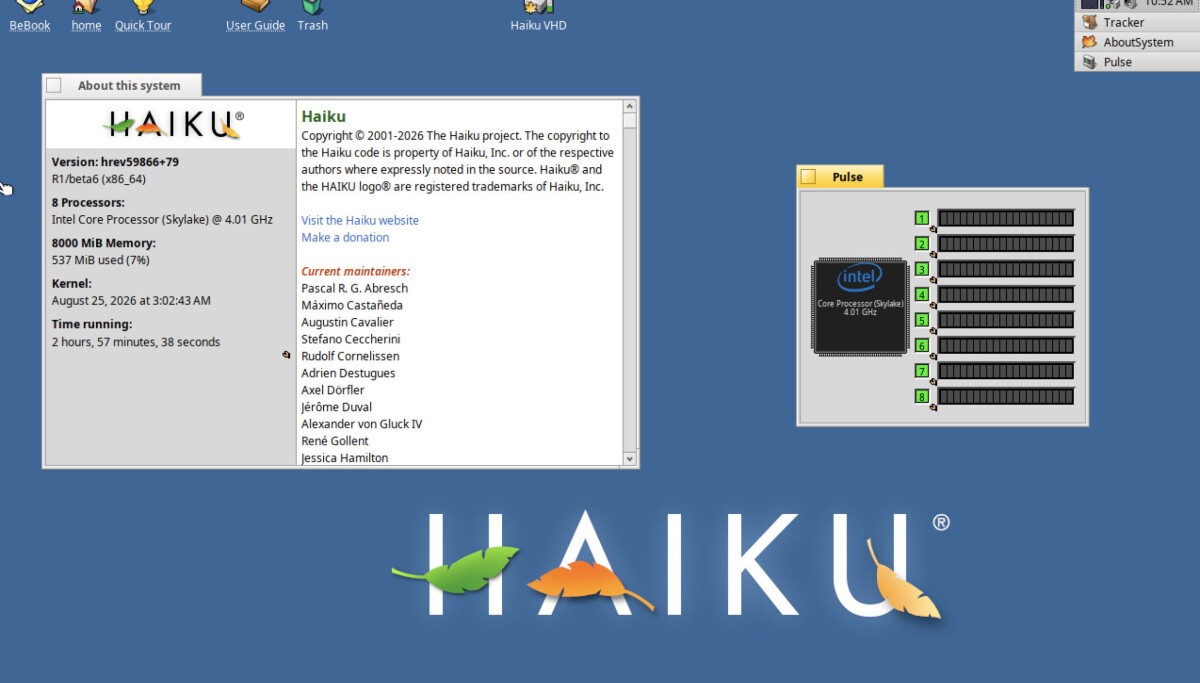
Task: Click the '537 MiB used (7%)' text
Action: [100, 260]
